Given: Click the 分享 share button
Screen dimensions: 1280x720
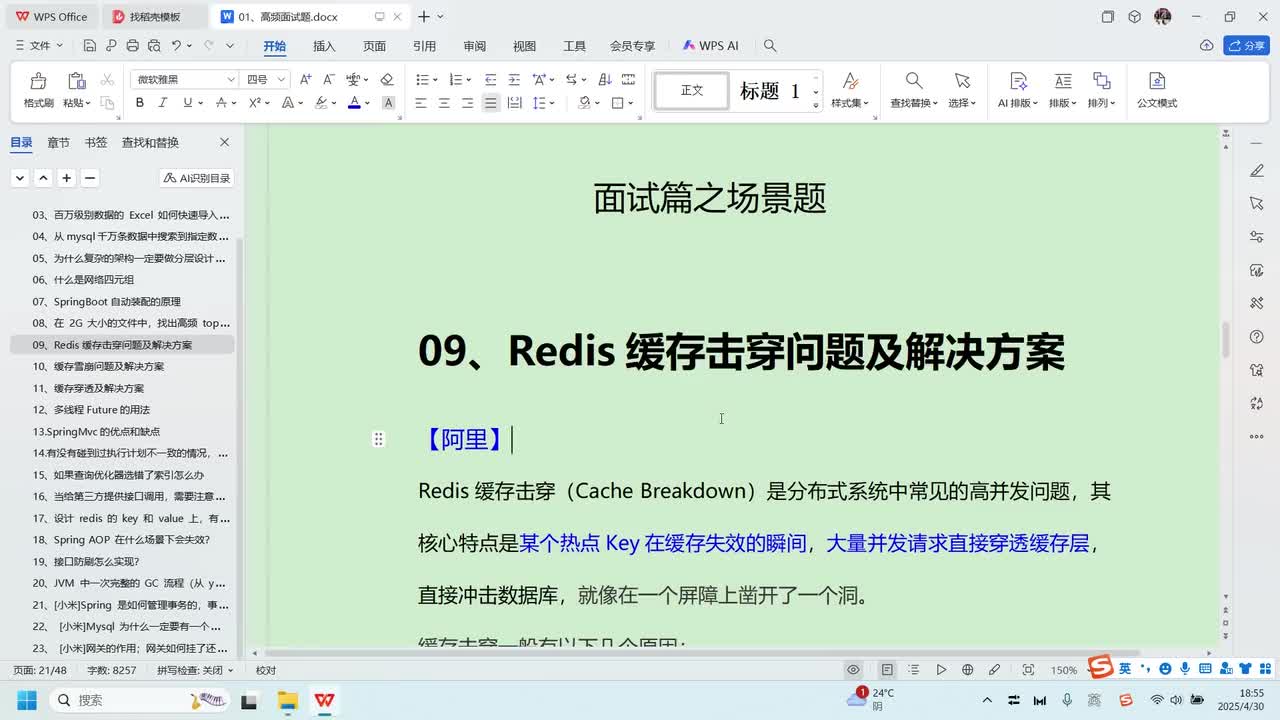Looking at the screenshot, I should click(x=1246, y=46).
